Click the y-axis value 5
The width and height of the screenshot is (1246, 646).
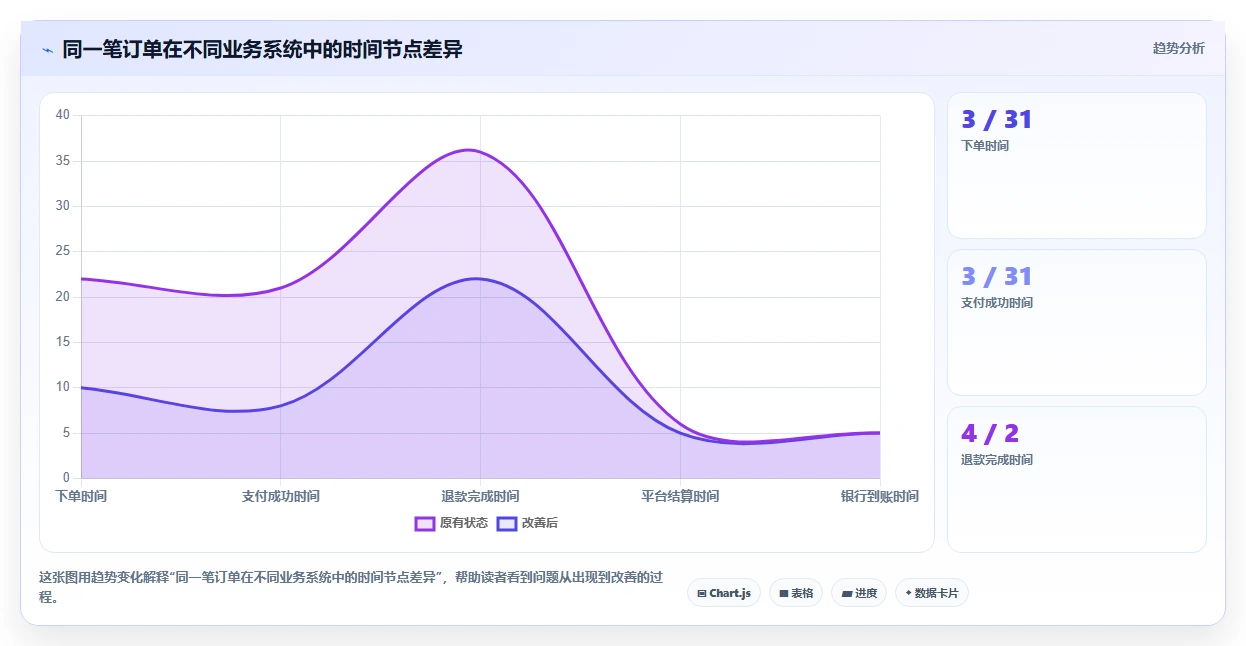pyautogui.click(x=66, y=433)
